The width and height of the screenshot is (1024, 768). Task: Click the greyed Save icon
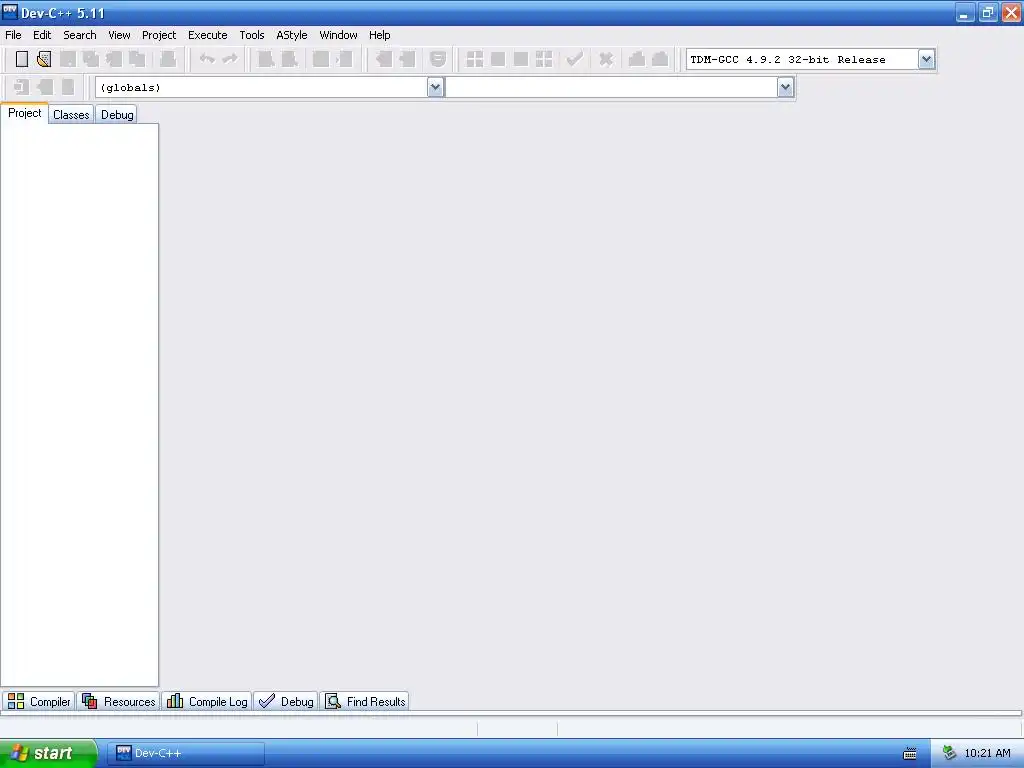coord(67,59)
